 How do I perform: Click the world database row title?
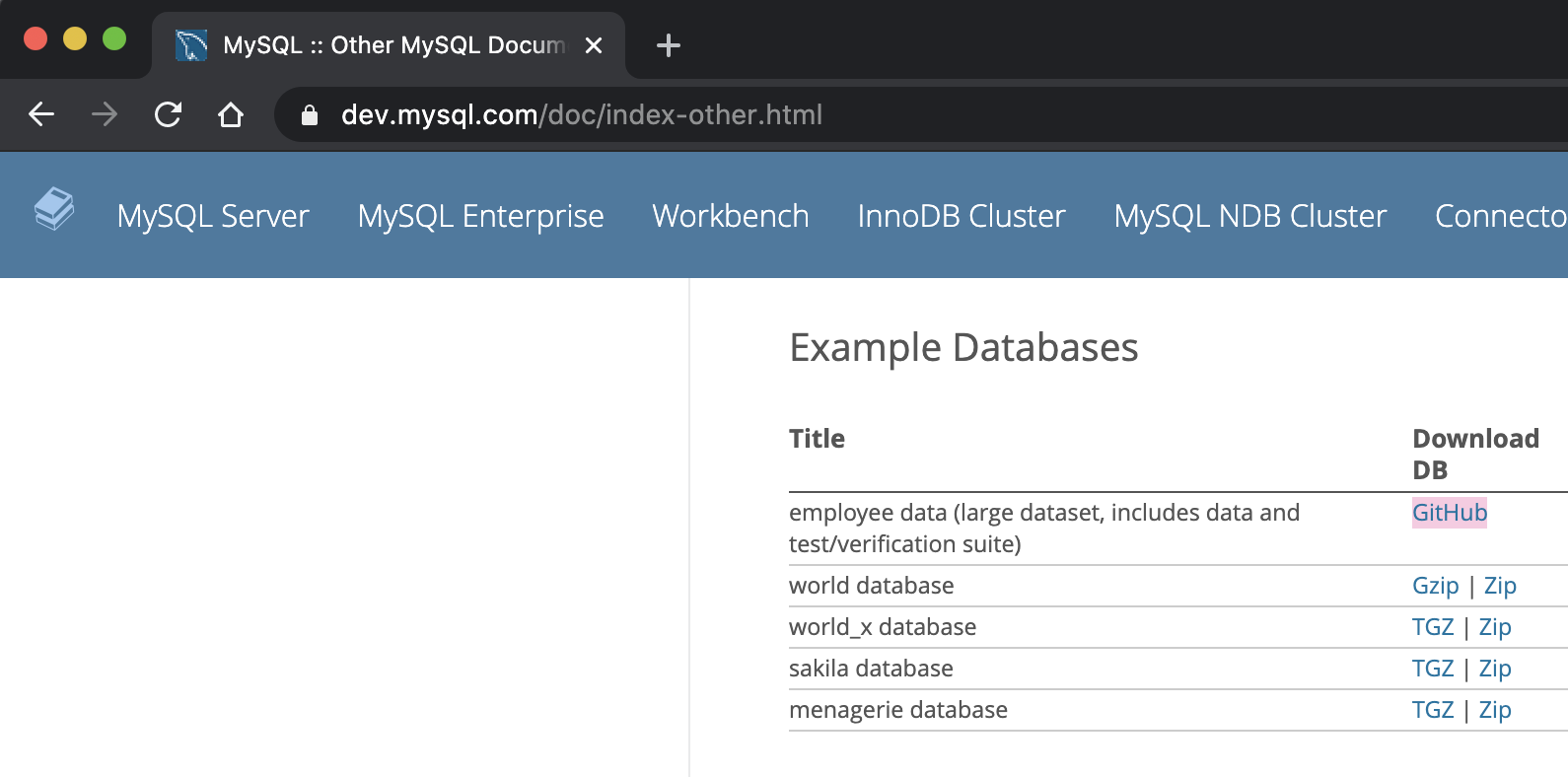872,586
